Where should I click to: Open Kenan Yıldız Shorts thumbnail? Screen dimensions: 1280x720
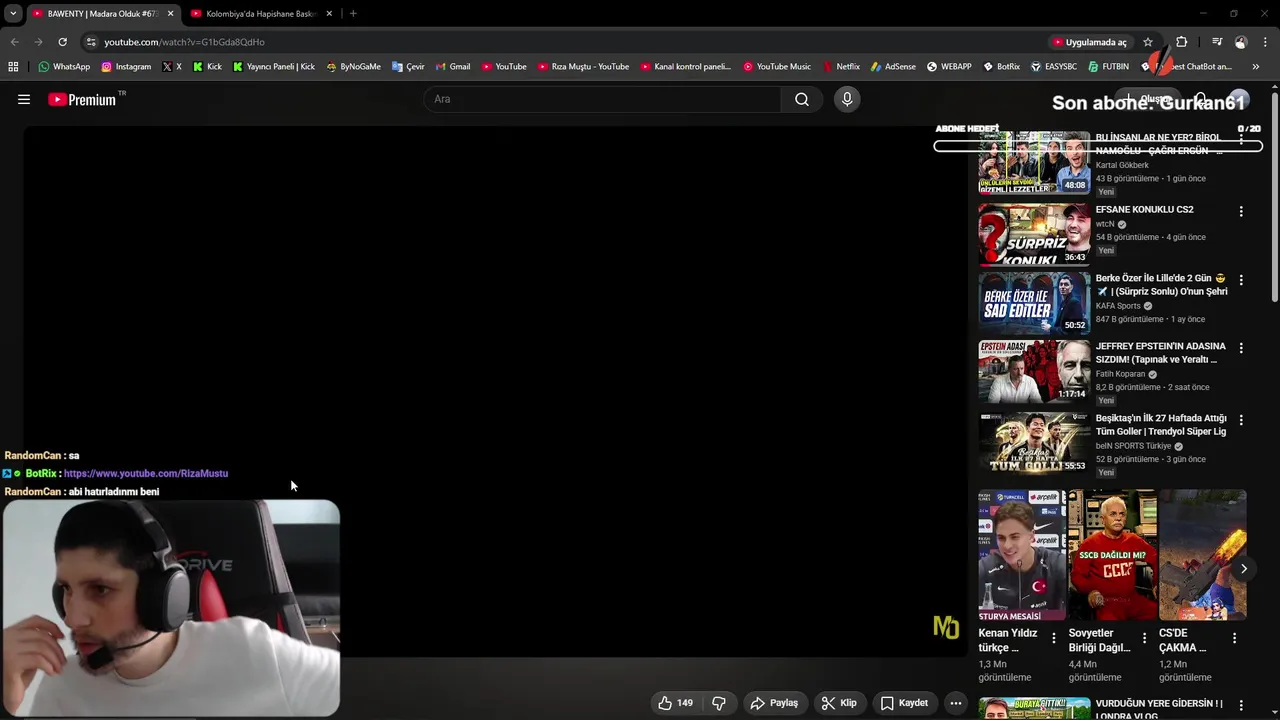pos(1022,555)
